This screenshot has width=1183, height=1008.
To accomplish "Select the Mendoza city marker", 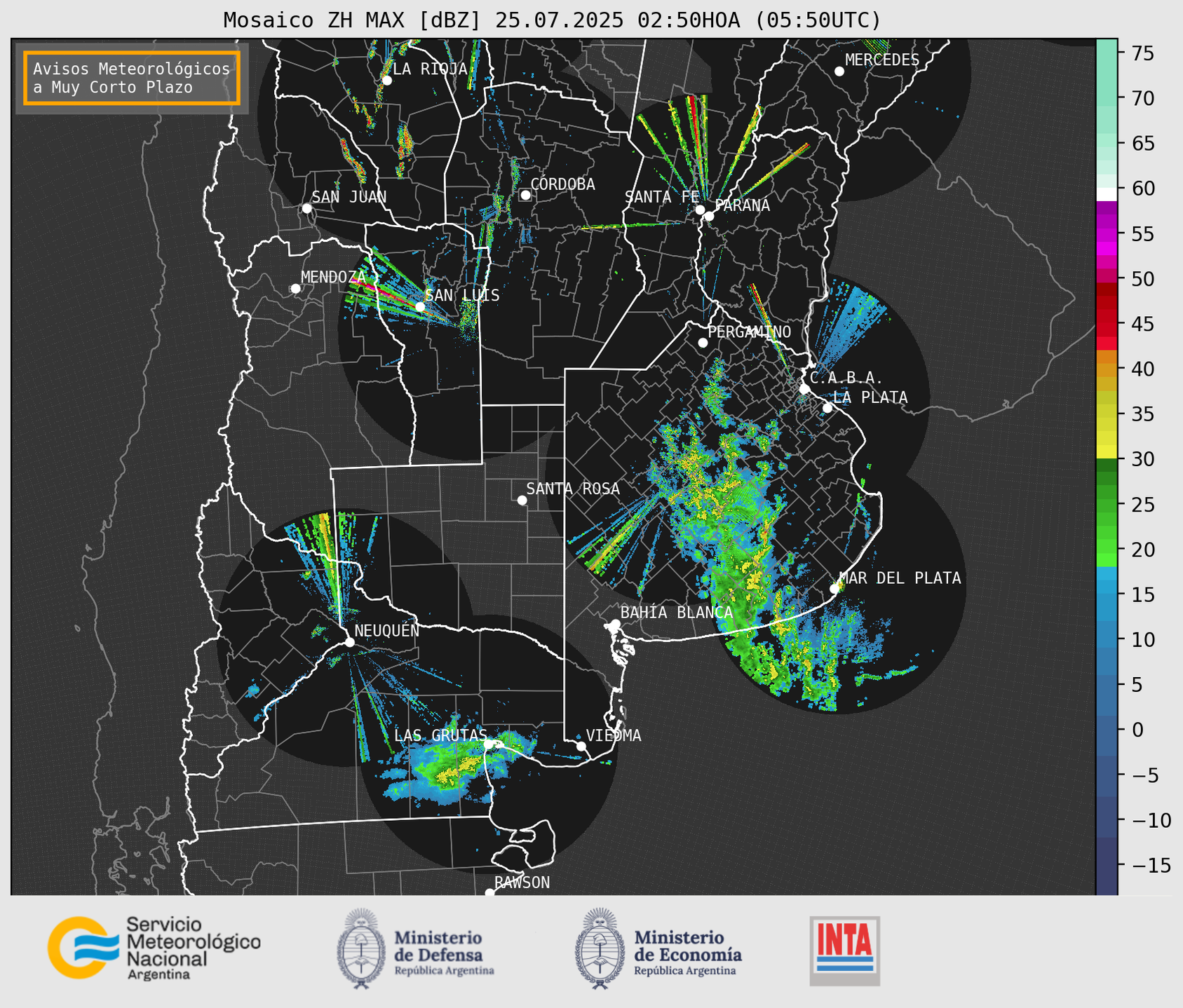I will (x=295, y=289).
